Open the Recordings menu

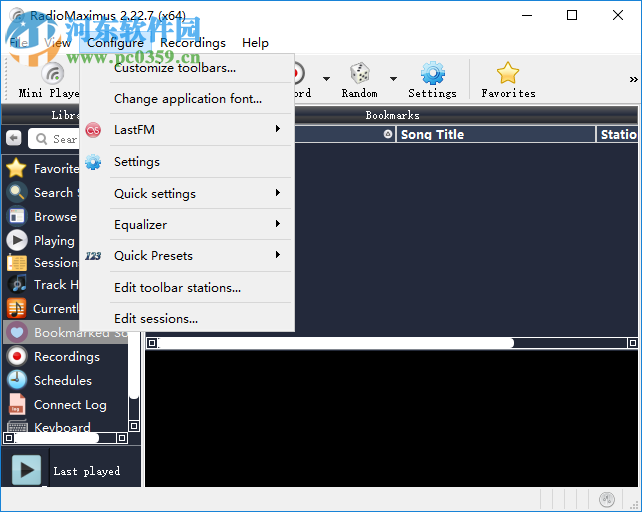coord(193,43)
